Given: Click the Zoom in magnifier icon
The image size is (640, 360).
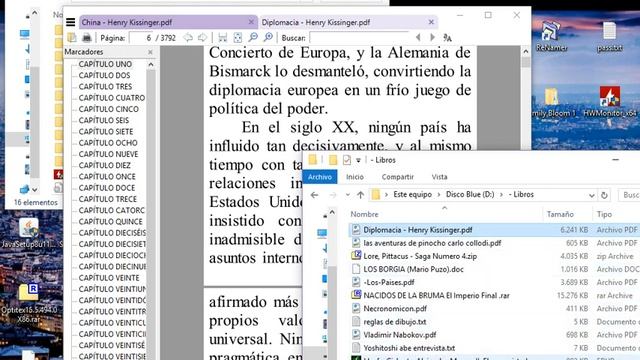Looking at the screenshot, I should coord(268,38).
